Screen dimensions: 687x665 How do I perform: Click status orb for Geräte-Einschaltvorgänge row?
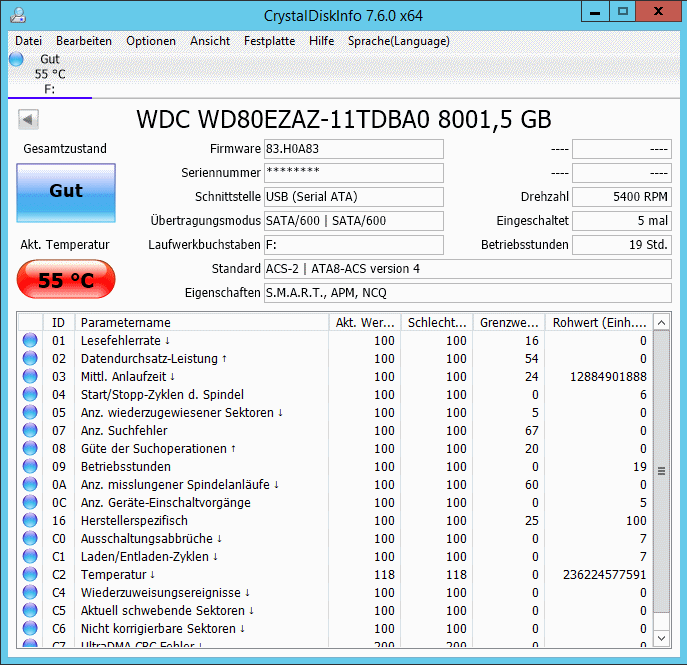tap(30, 502)
